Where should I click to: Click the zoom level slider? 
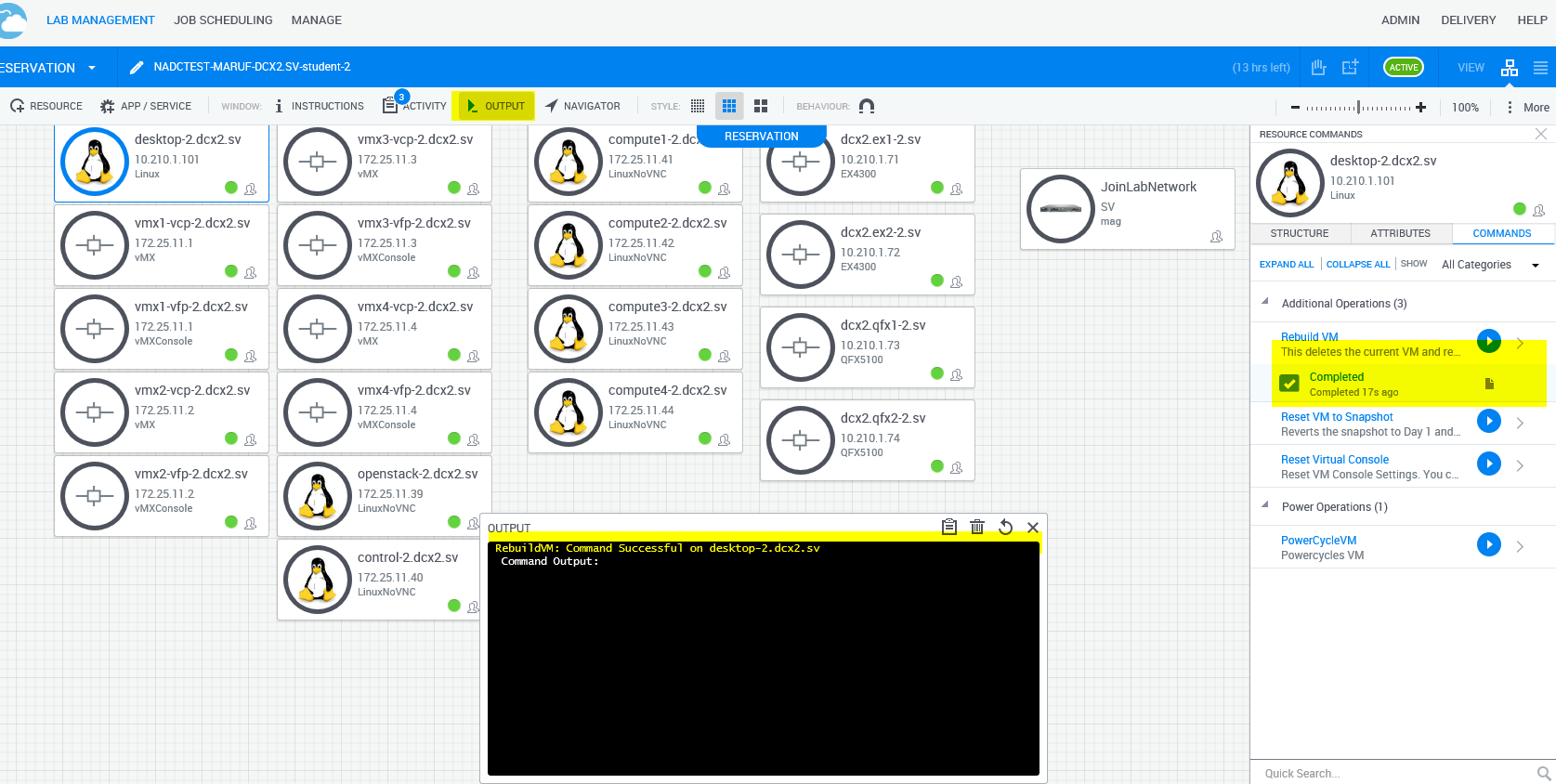coord(1358,107)
